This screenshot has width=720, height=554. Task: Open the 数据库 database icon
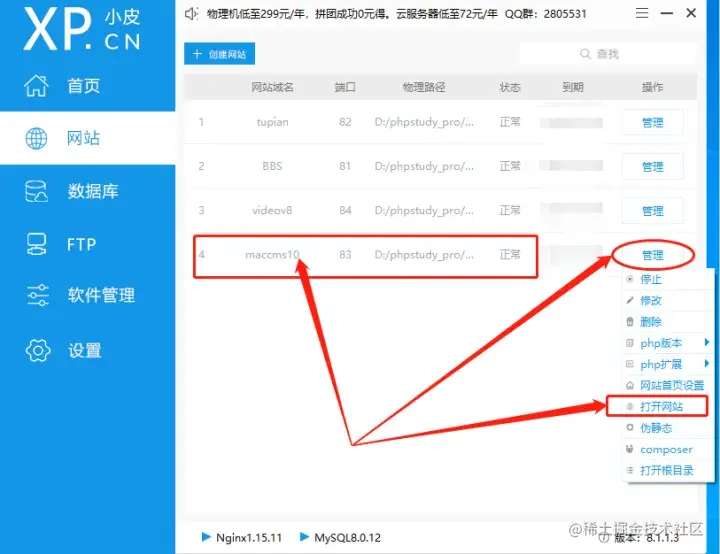(x=36, y=192)
